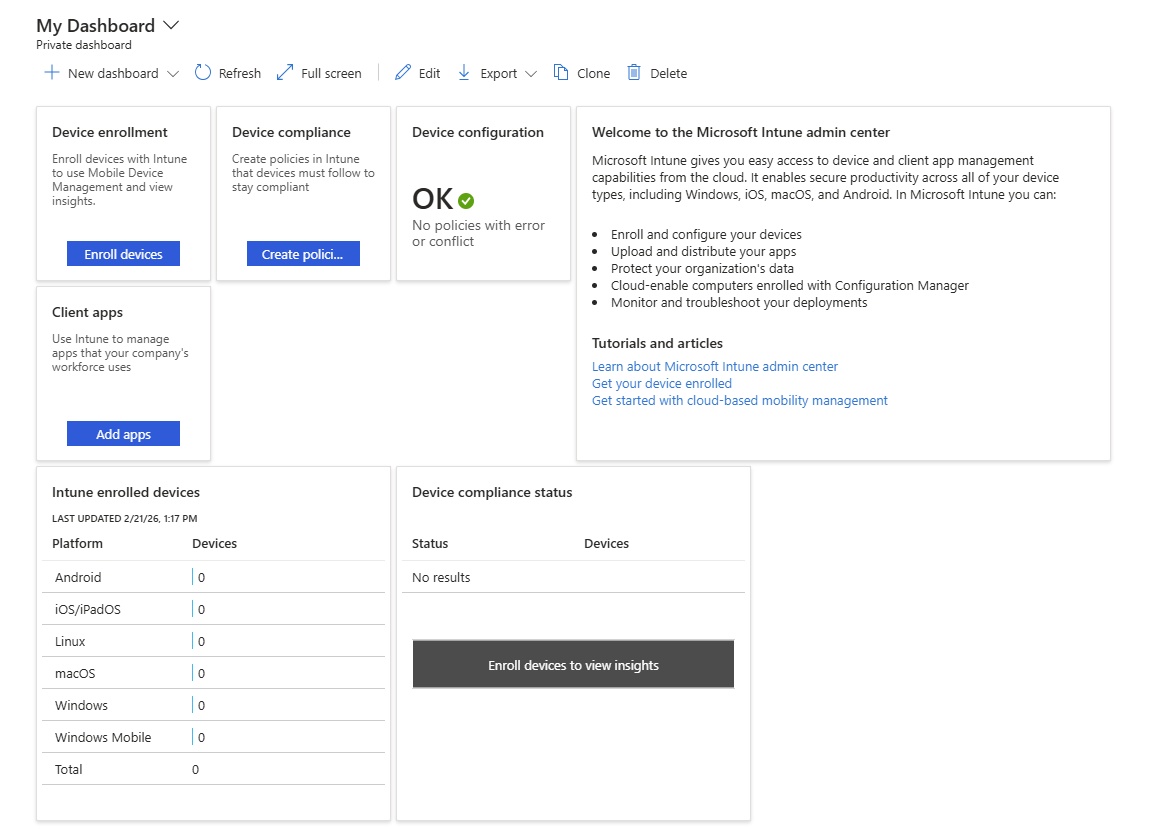The height and width of the screenshot is (838, 1152).
Task: Open the New dashboard dropdown chevron
Action: [173, 74]
